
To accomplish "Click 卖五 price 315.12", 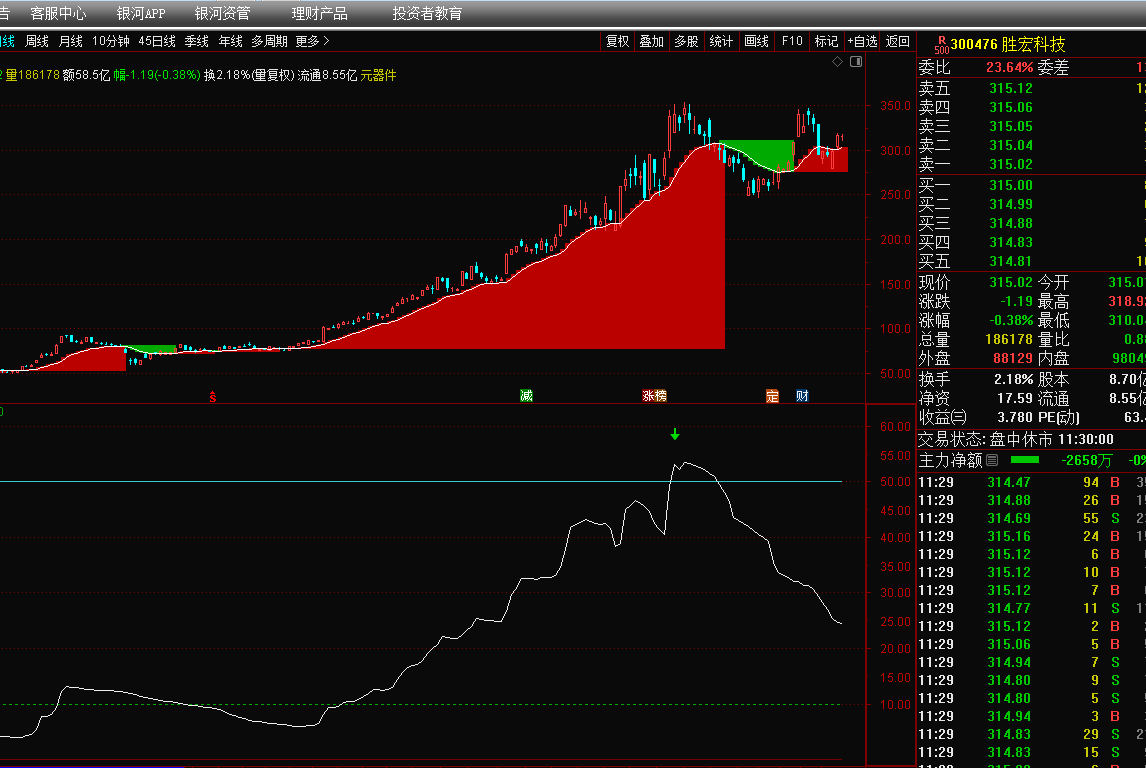I will (1011, 88).
